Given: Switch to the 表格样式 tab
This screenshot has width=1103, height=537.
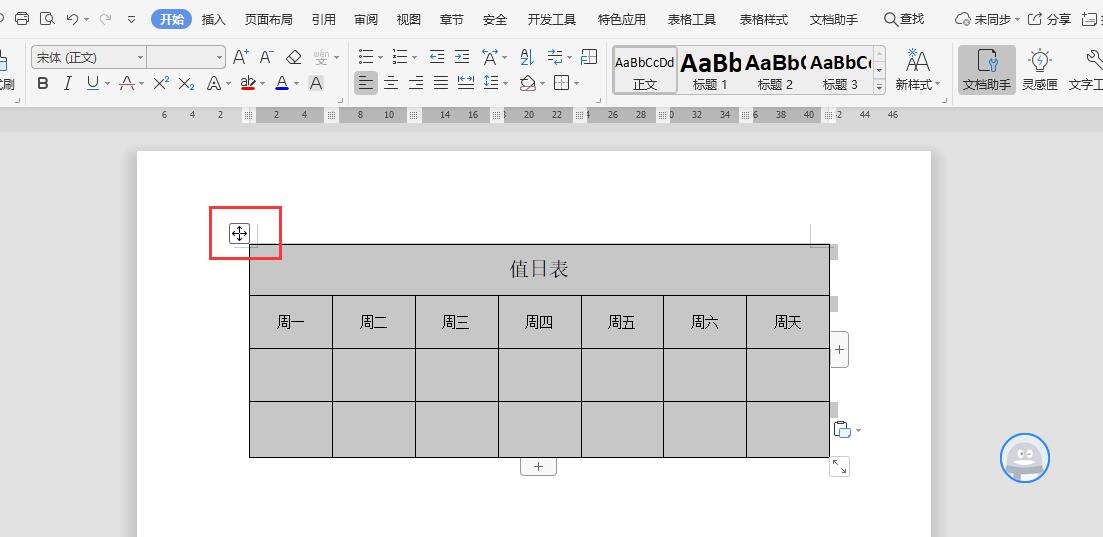Looking at the screenshot, I should [763, 19].
